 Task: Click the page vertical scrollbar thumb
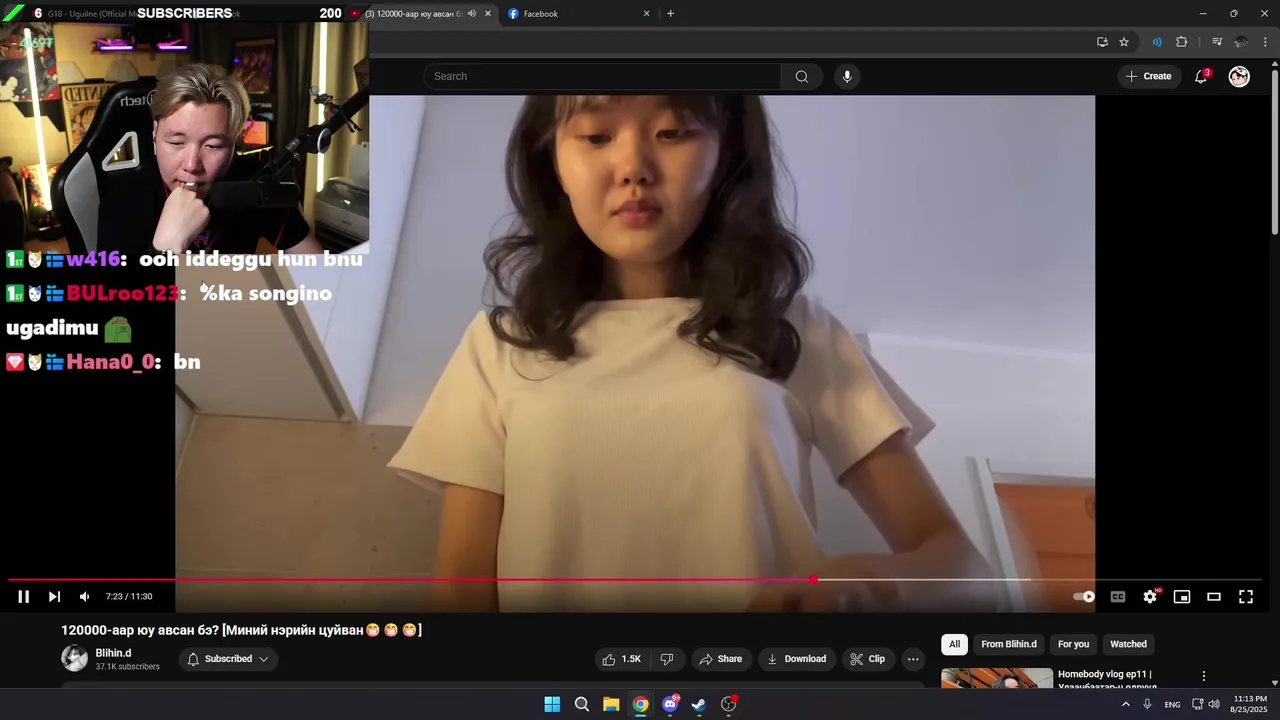tap(1275, 152)
